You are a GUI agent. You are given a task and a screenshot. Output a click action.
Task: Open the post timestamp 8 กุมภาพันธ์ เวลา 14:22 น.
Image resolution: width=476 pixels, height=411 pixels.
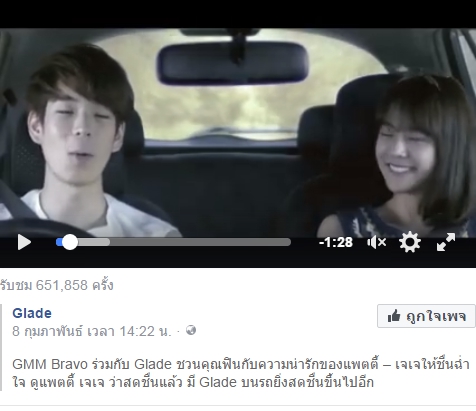click(92, 331)
